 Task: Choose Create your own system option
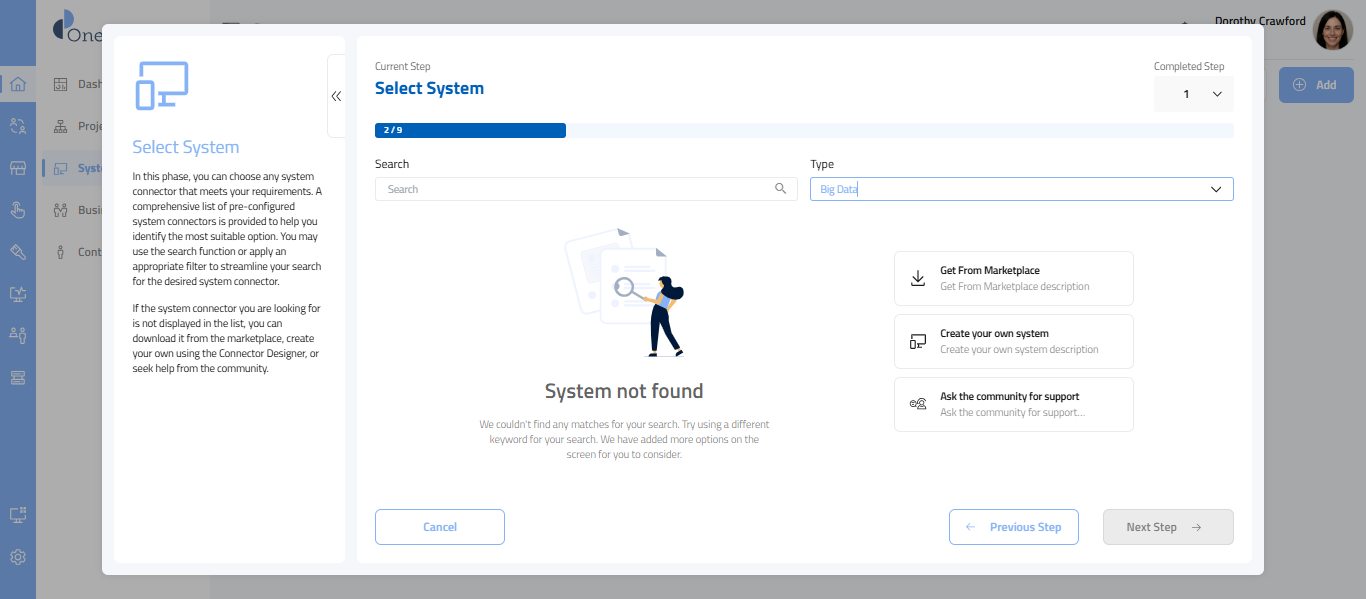(1013, 341)
